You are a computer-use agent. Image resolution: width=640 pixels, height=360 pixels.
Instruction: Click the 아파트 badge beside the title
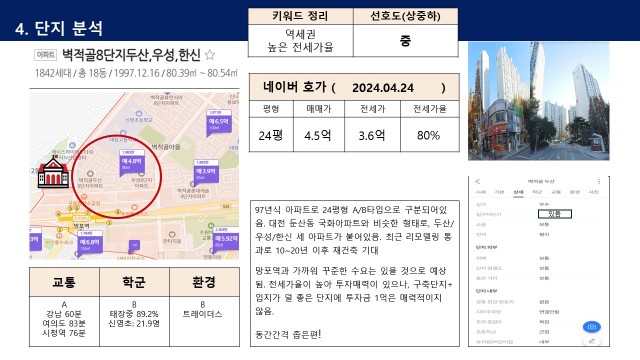pos(45,55)
